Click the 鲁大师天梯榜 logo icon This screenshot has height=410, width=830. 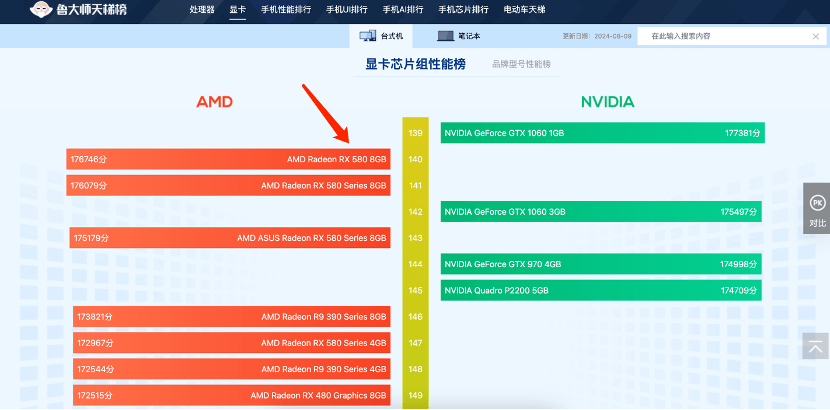point(40,11)
